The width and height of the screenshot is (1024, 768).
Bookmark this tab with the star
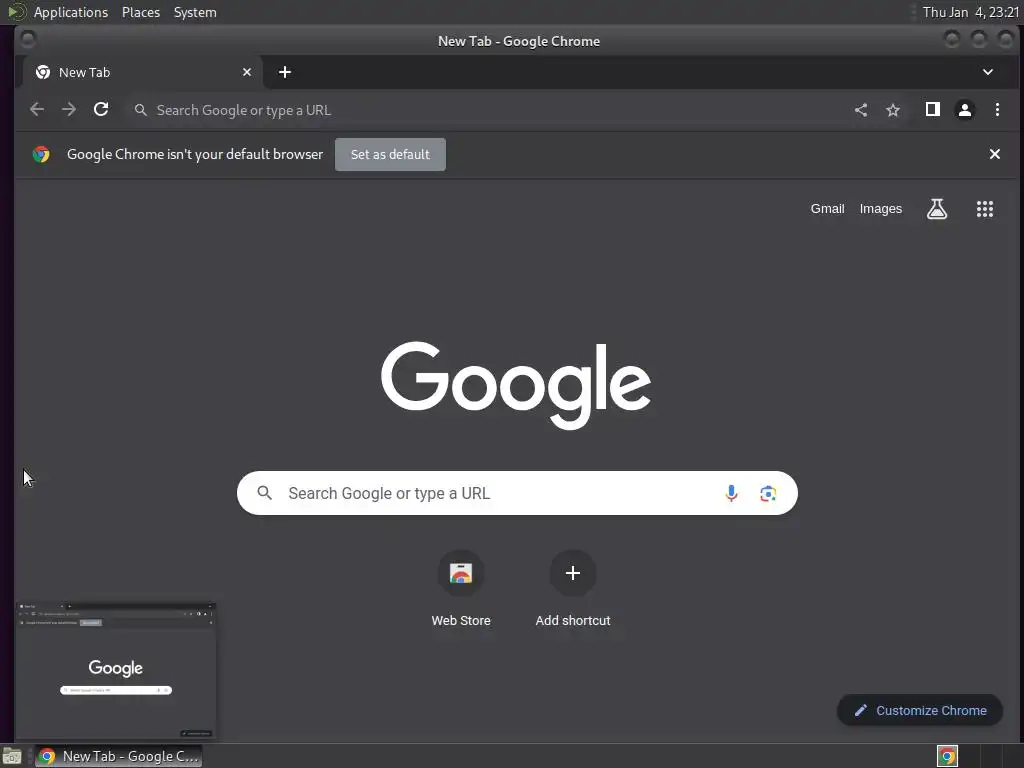coord(893,110)
